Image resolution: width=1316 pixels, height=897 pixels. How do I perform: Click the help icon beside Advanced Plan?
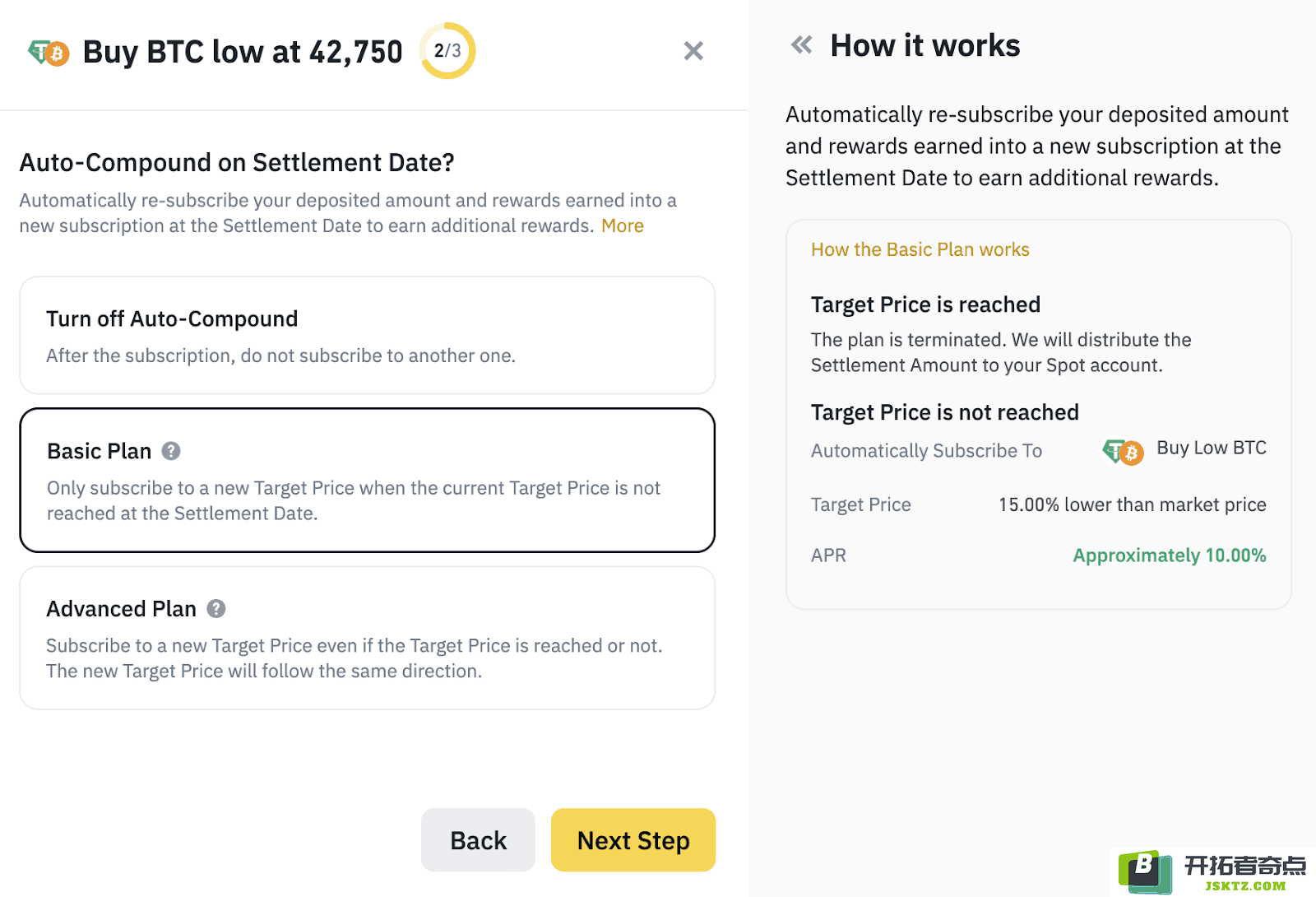coord(216,609)
